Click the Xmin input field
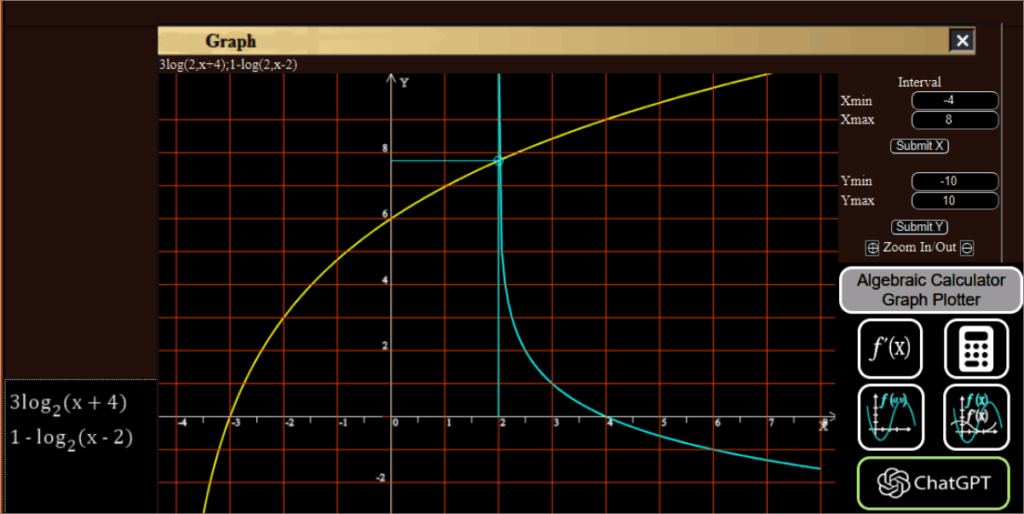 954,100
